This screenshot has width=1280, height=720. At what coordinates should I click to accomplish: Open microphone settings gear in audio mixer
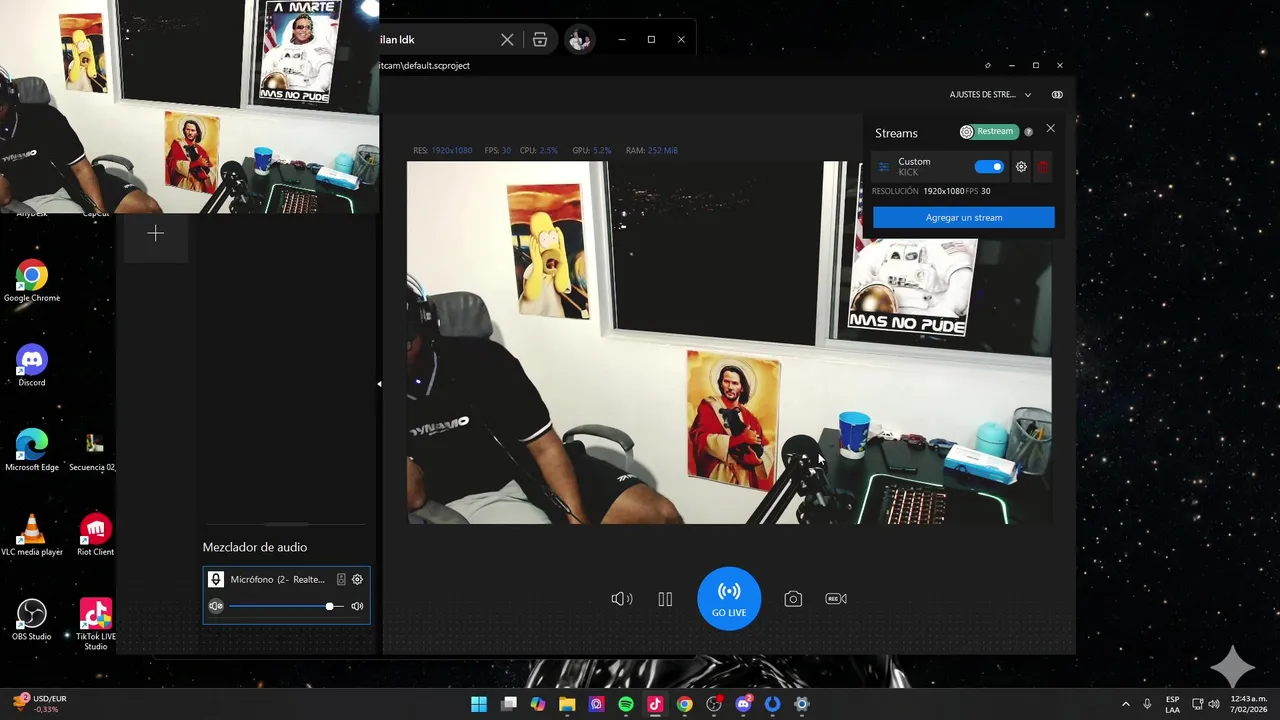(x=357, y=579)
